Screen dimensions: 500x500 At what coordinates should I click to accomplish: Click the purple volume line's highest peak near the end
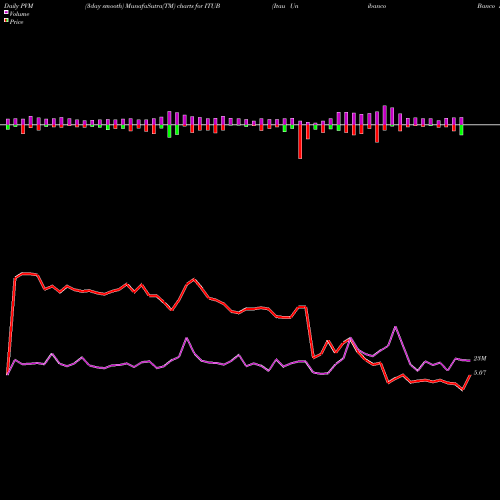(x=396, y=327)
